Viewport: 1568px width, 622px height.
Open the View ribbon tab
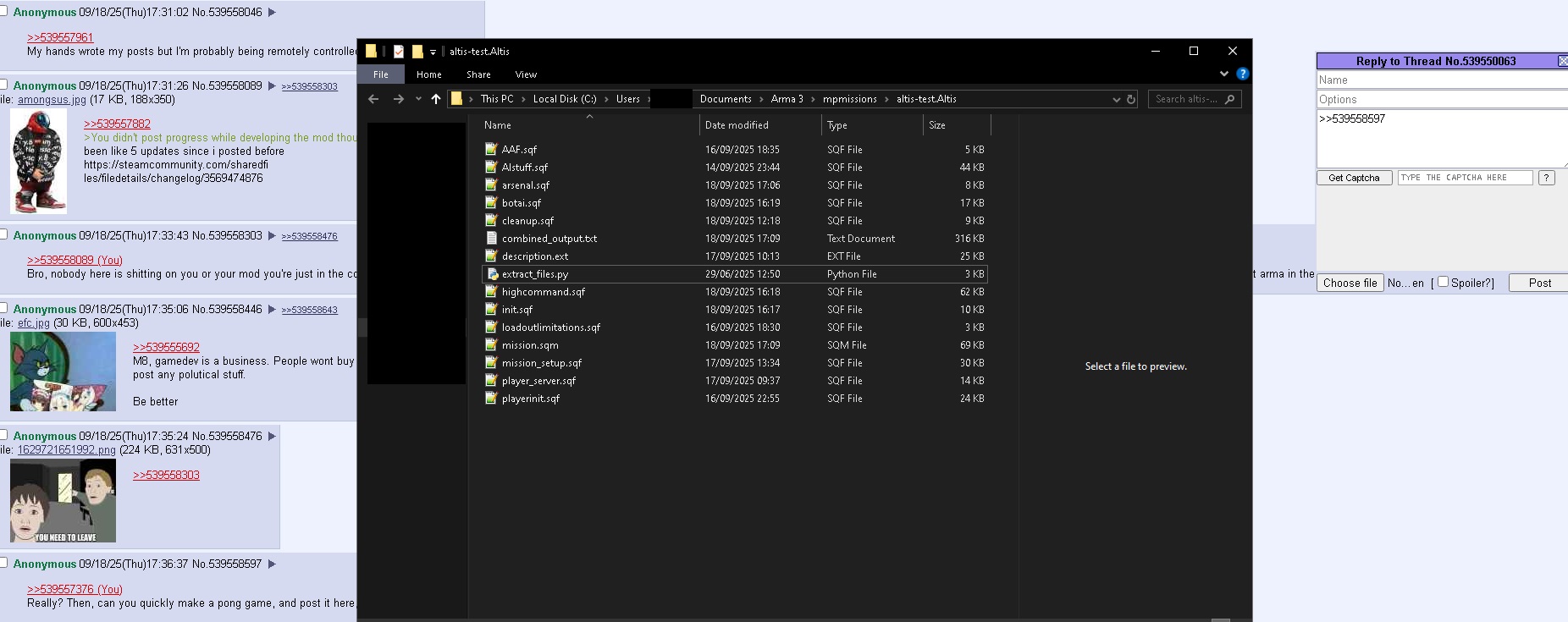pyautogui.click(x=526, y=74)
